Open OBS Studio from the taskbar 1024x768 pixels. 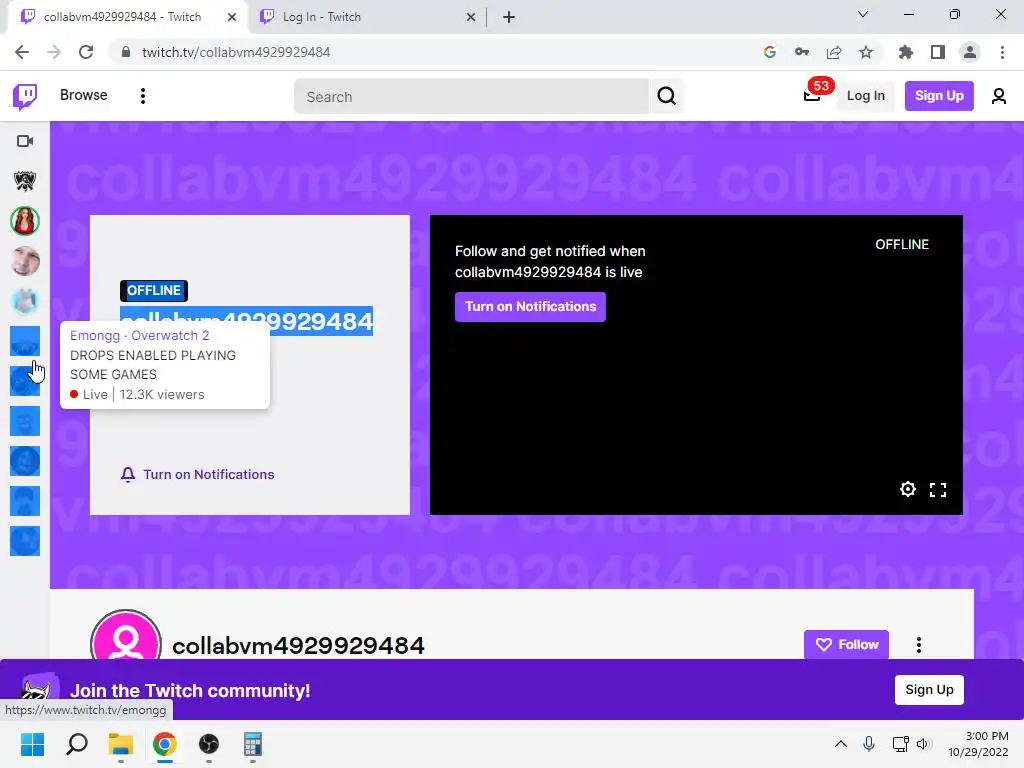pos(209,744)
